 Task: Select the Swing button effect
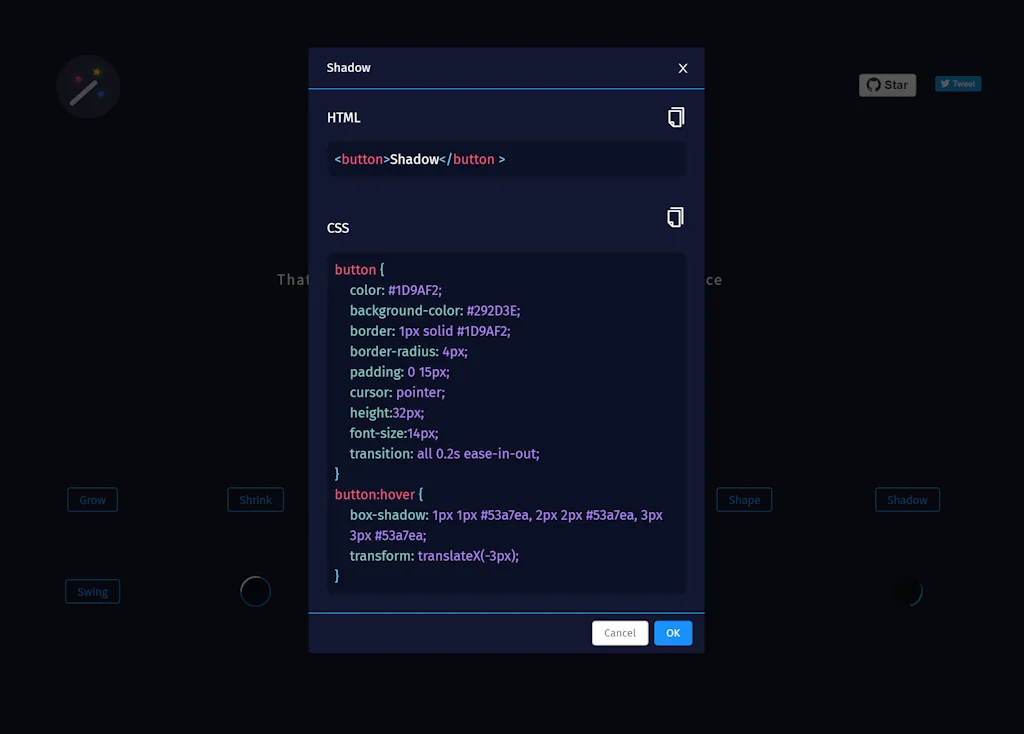coord(92,591)
